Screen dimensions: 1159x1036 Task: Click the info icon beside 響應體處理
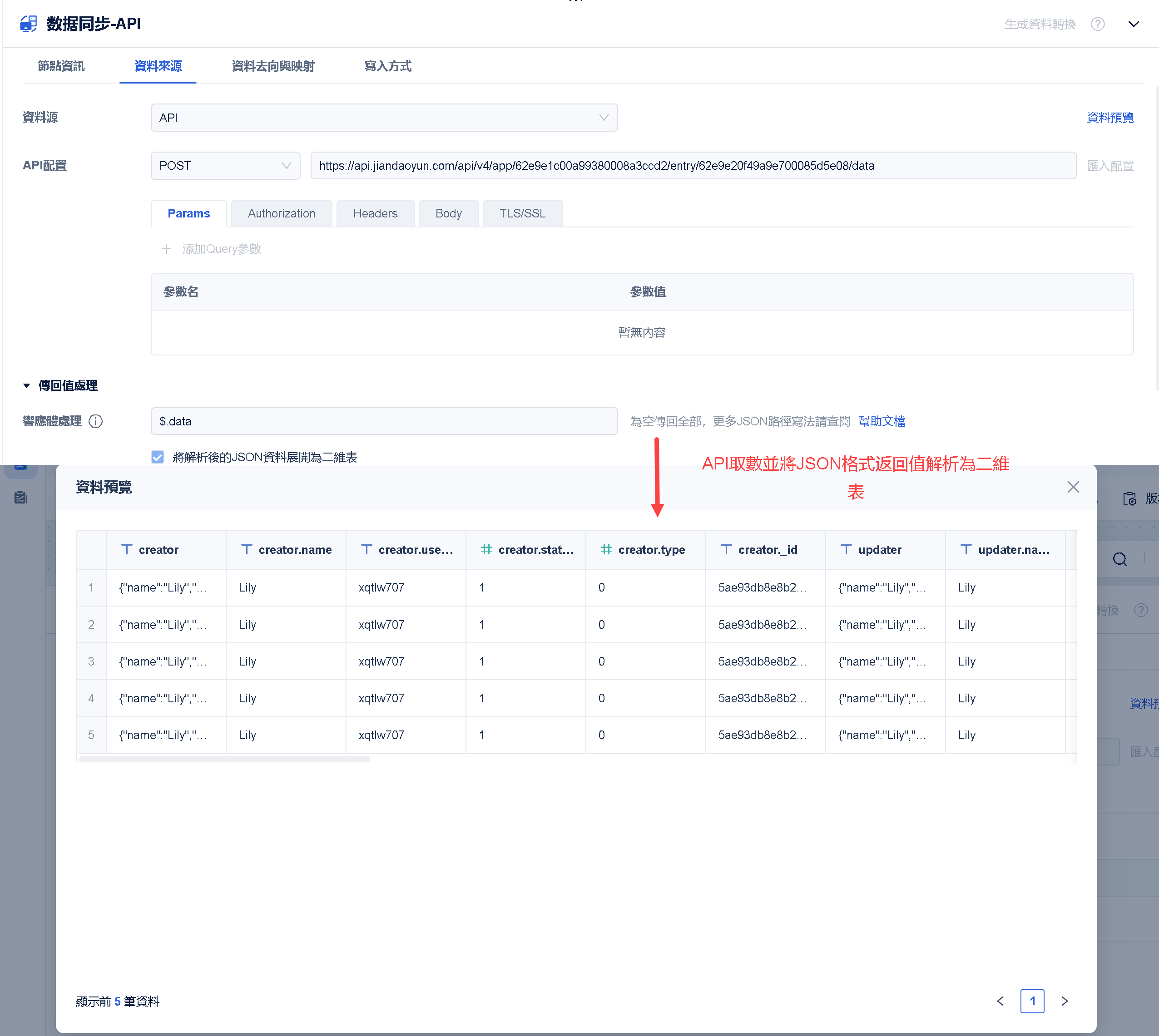(x=96, y=421)
